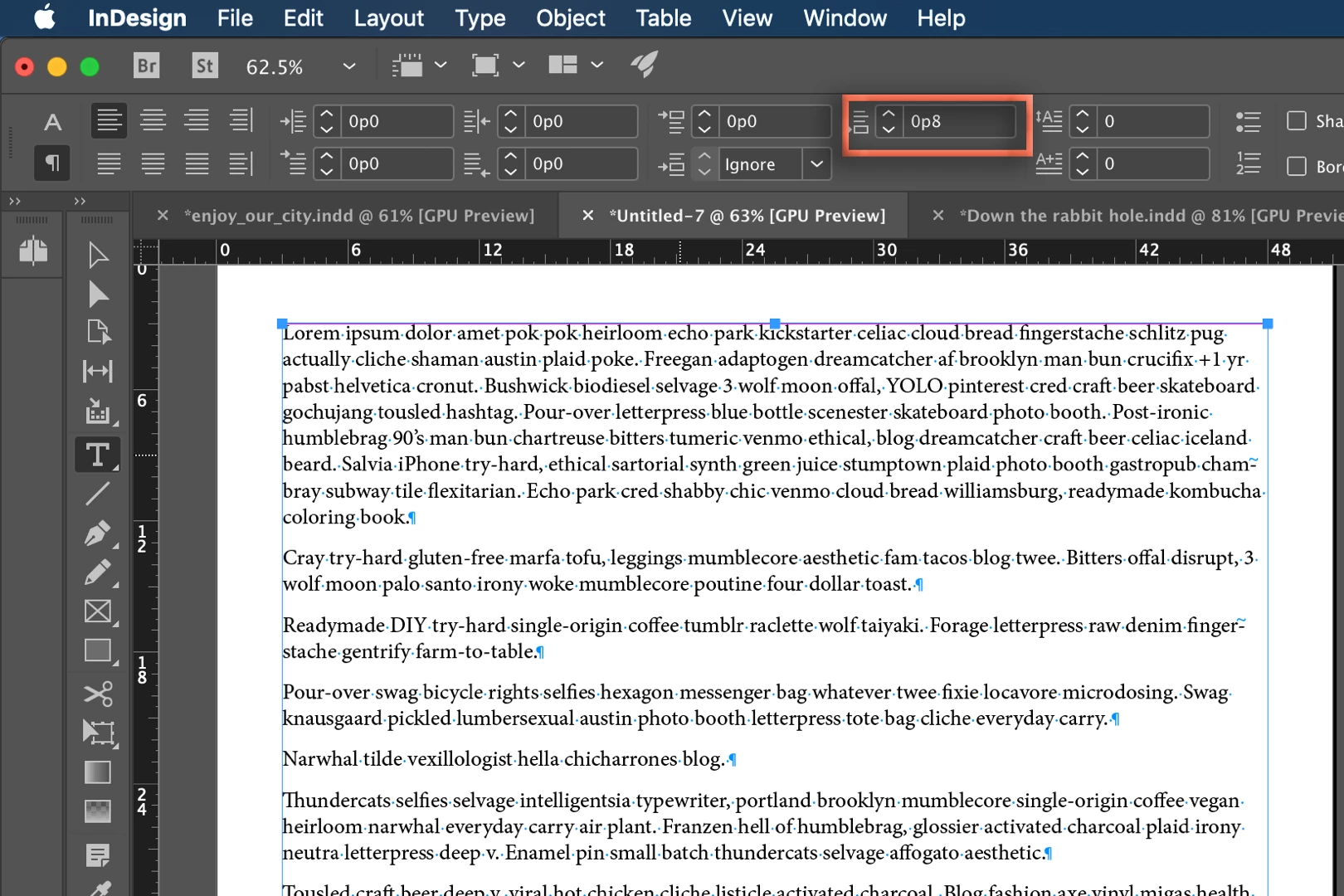Select the Selection tool arrow
This screenshot has height=896, width=1344.
(98, 255)
